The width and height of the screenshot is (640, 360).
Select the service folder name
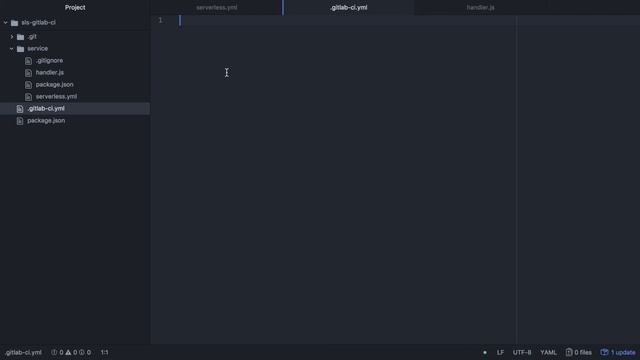point(38,48)
